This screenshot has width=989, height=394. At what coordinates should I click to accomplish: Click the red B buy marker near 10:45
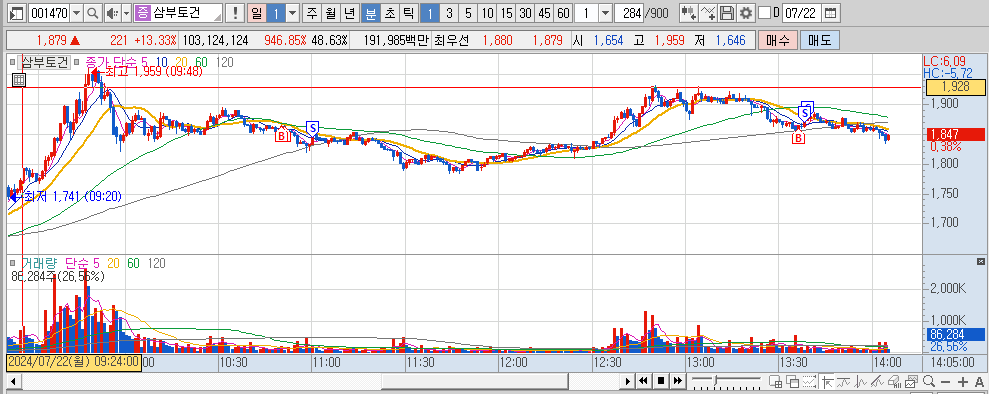pyautogui.click(x=281, y=134)
